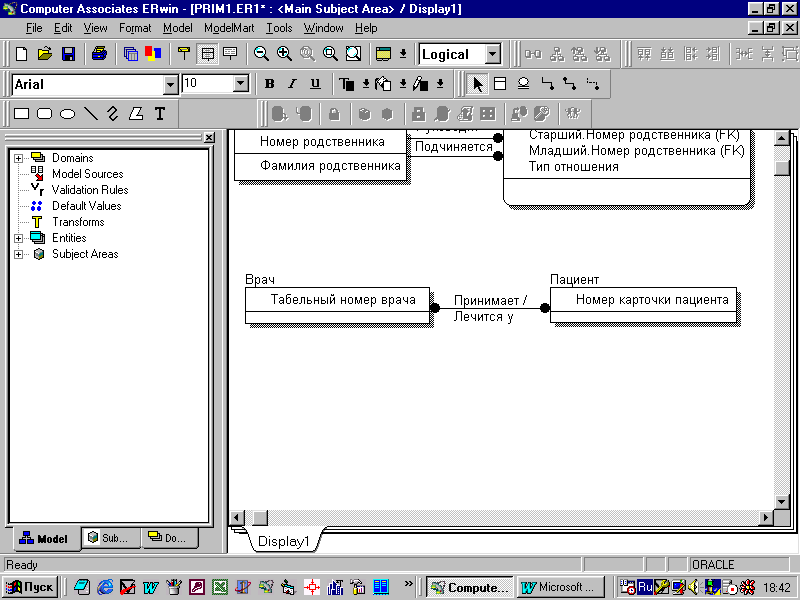The width and height of the screenshot is (800, 600).
Task: Open the Tools menu
Action: pyautogui.click(x=279, y=28)
